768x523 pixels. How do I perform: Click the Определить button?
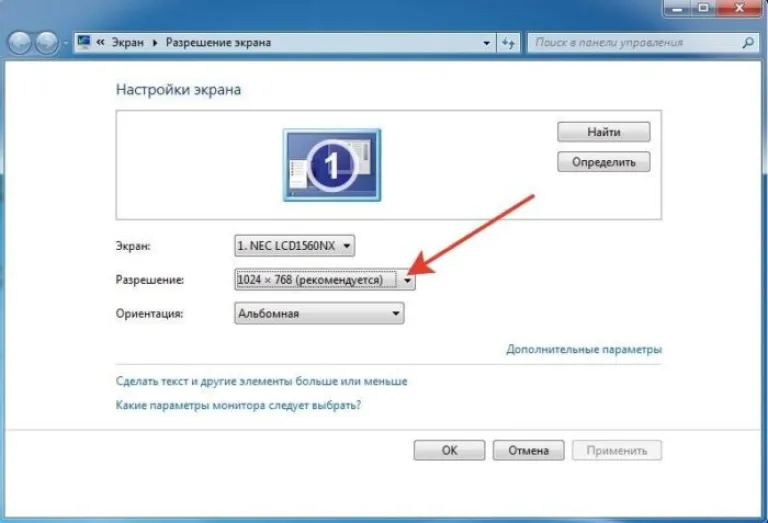[604, 162]
